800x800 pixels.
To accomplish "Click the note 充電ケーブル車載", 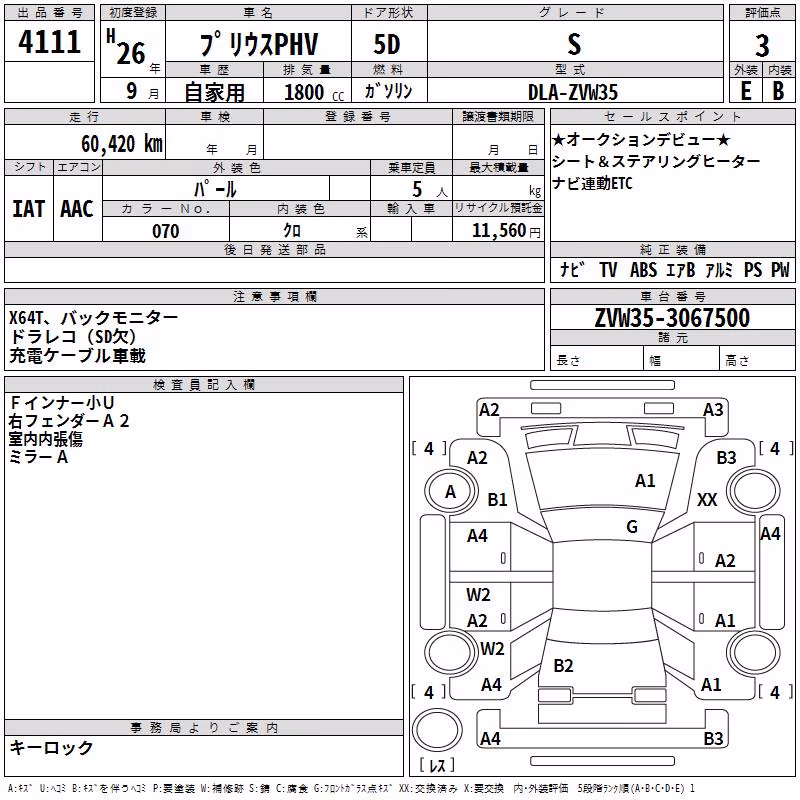I will tap(78, 356).
